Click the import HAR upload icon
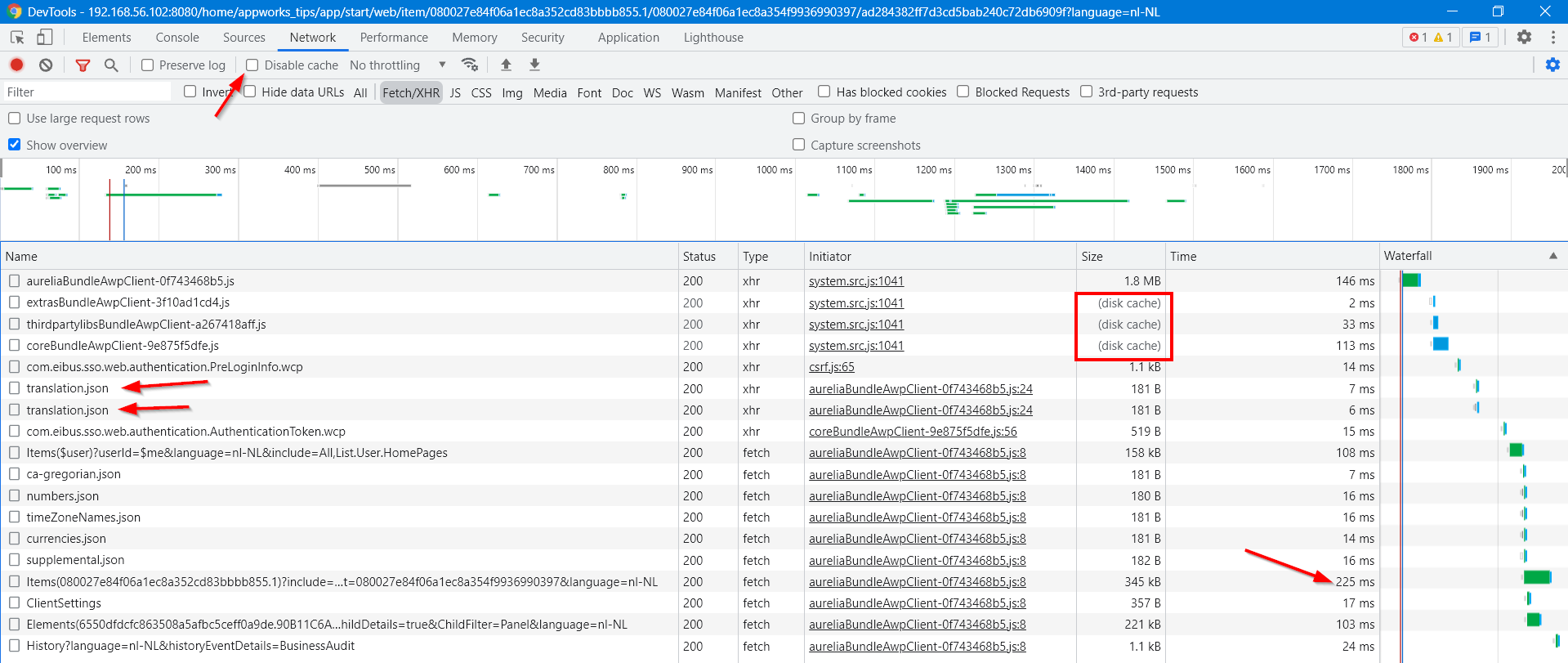The image size is (1568, 663). [506, 65]
